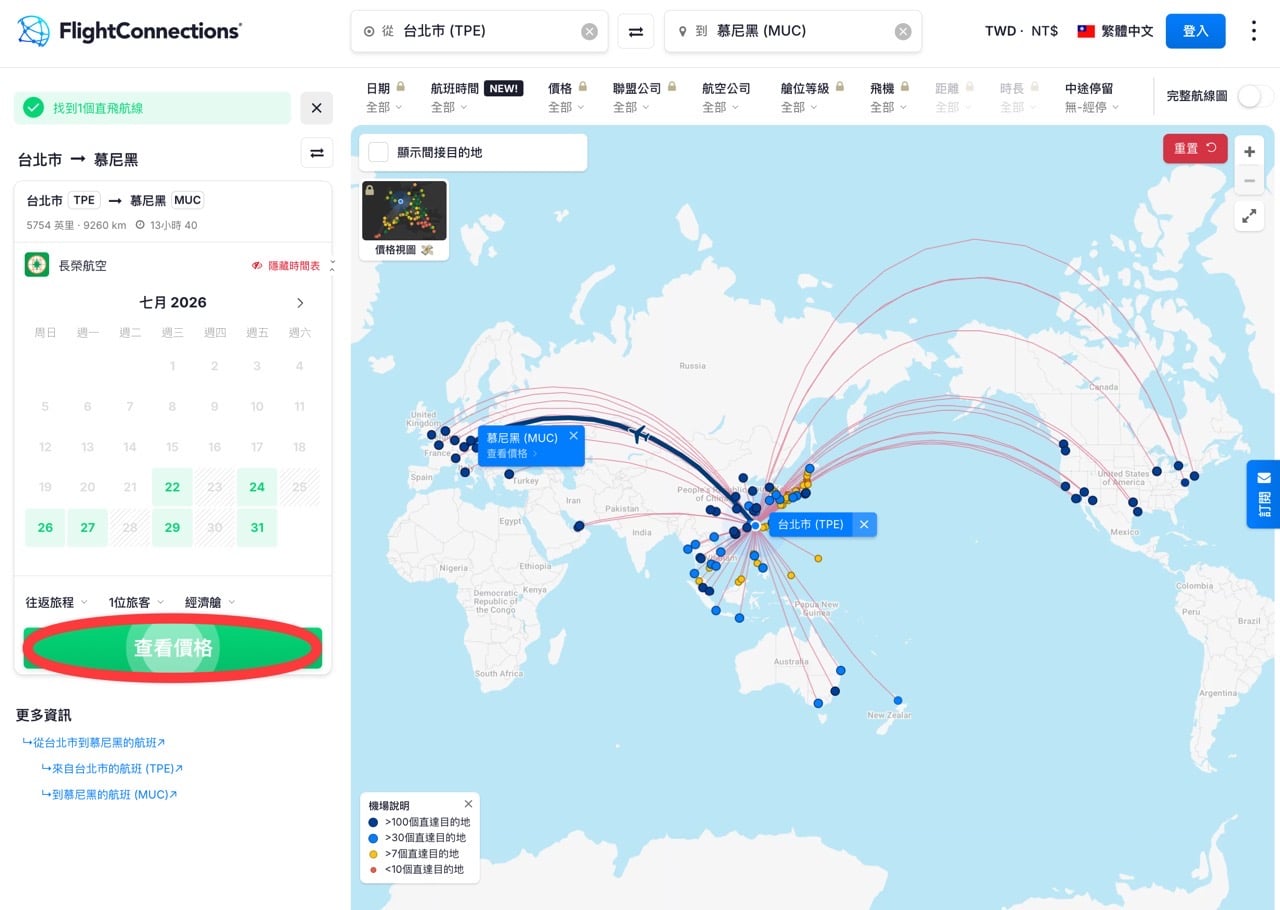The image size is (1280, 910).
Task: Toggle the 完整航線圖 switch
Action: tap(1255, 96)
